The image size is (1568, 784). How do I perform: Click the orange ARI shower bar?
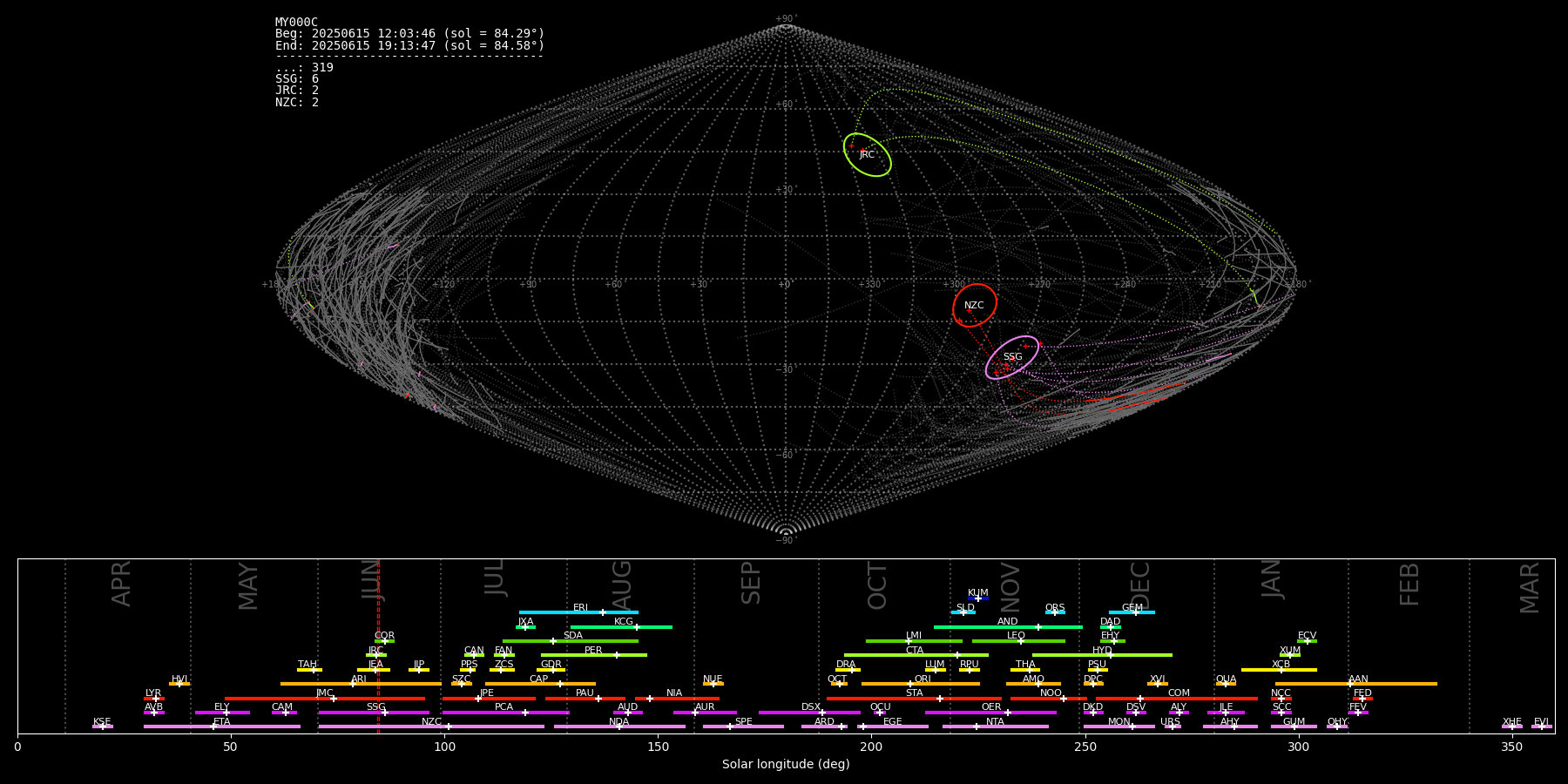click(361, 684)
